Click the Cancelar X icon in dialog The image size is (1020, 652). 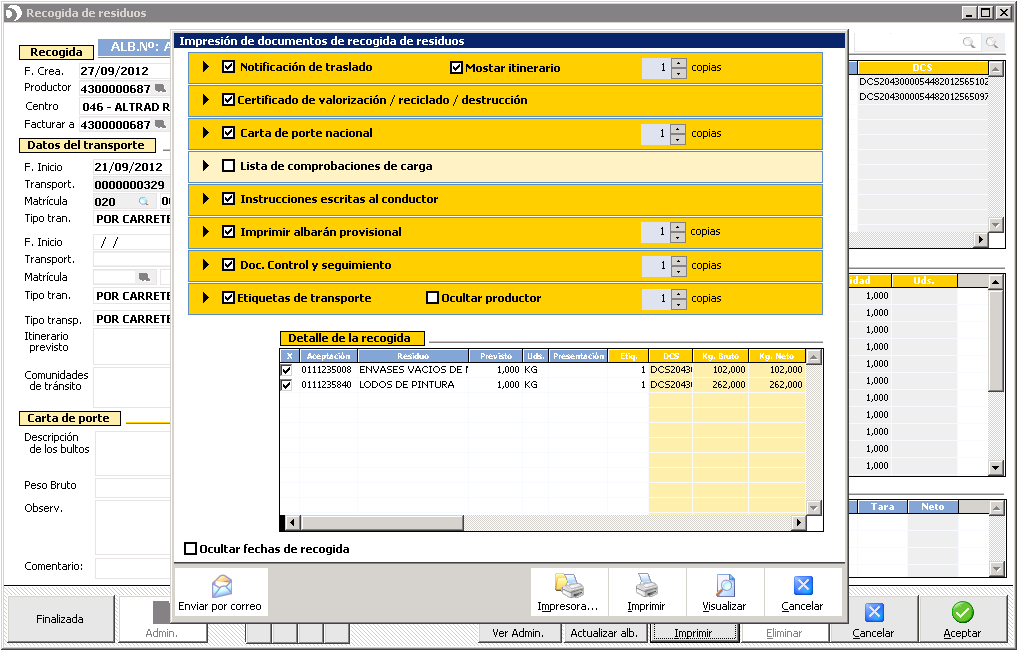coord(802,586)
